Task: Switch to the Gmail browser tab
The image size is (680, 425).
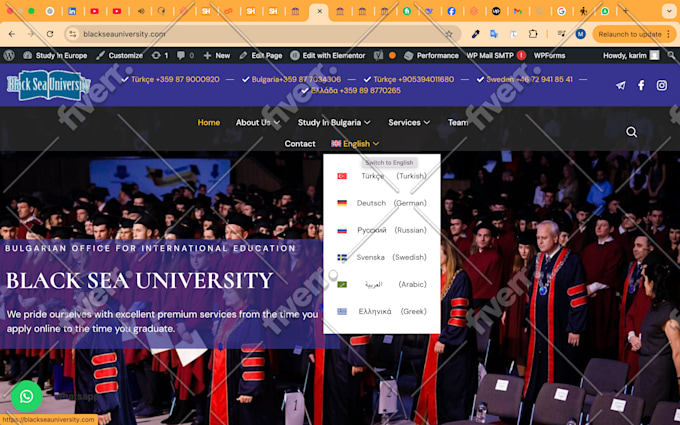Action: point(518,11)
